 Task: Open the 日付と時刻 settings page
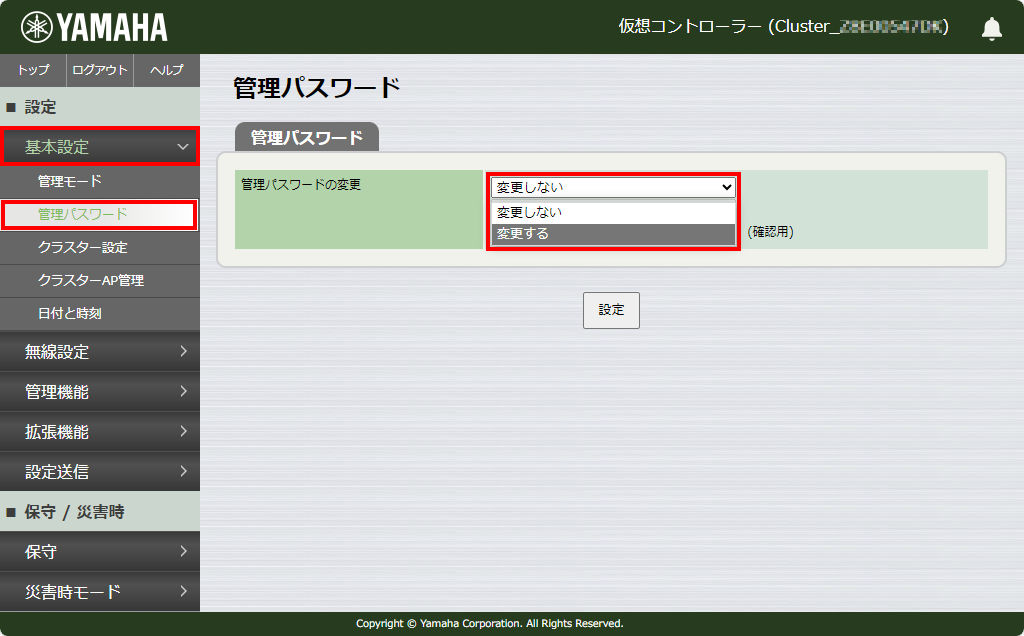(99, 313)
